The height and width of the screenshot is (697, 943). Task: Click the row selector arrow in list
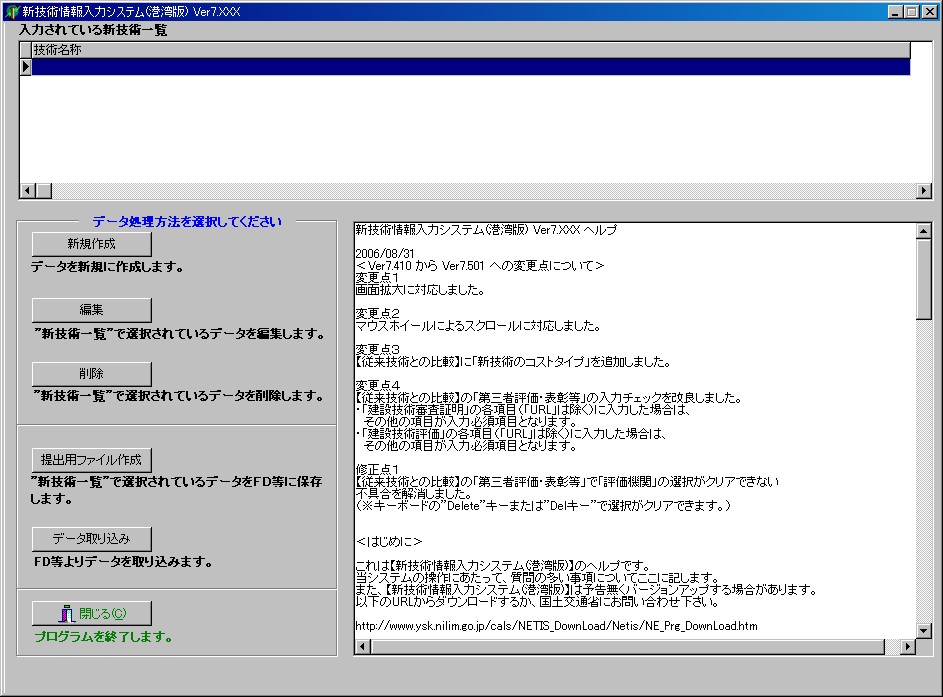tap(26, 67)
